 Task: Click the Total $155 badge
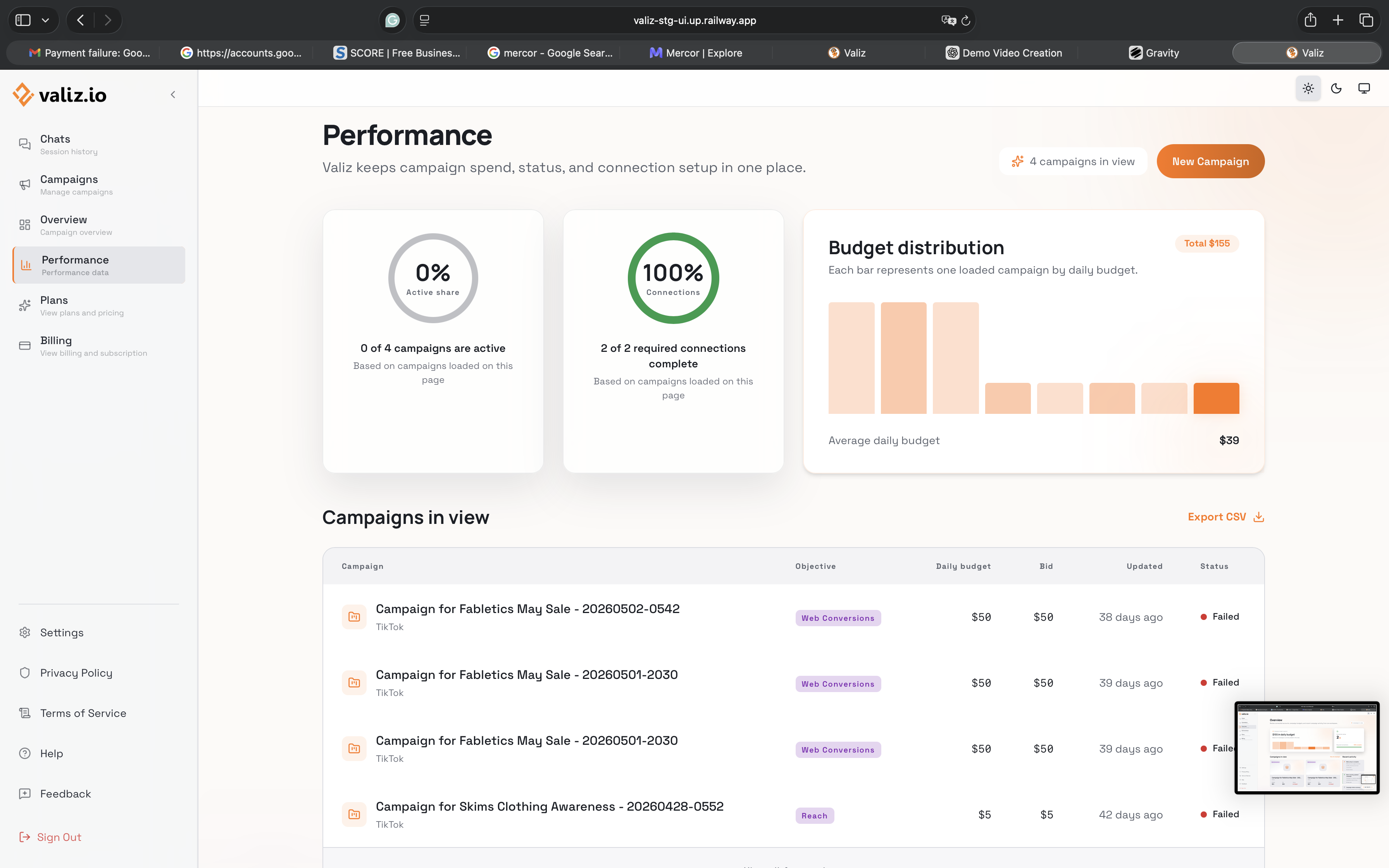coord(1207,243)
